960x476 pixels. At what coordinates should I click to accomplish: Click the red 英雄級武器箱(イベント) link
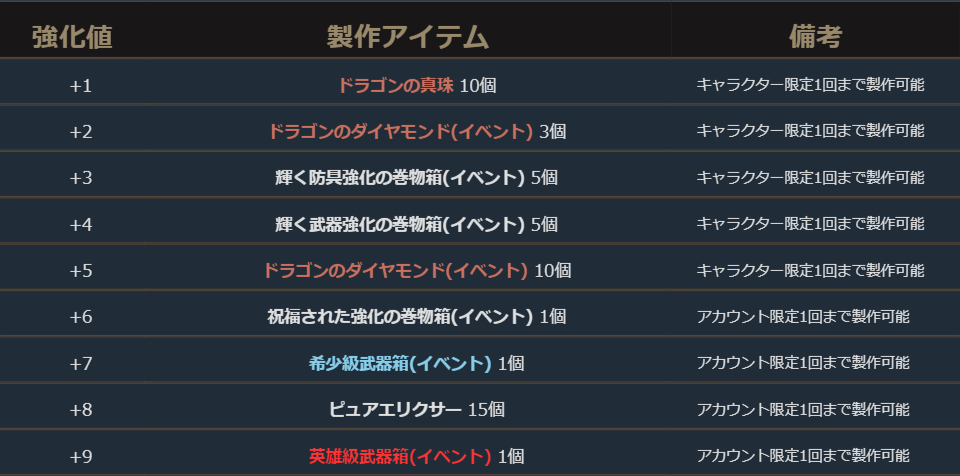click(x=400, y=456)
